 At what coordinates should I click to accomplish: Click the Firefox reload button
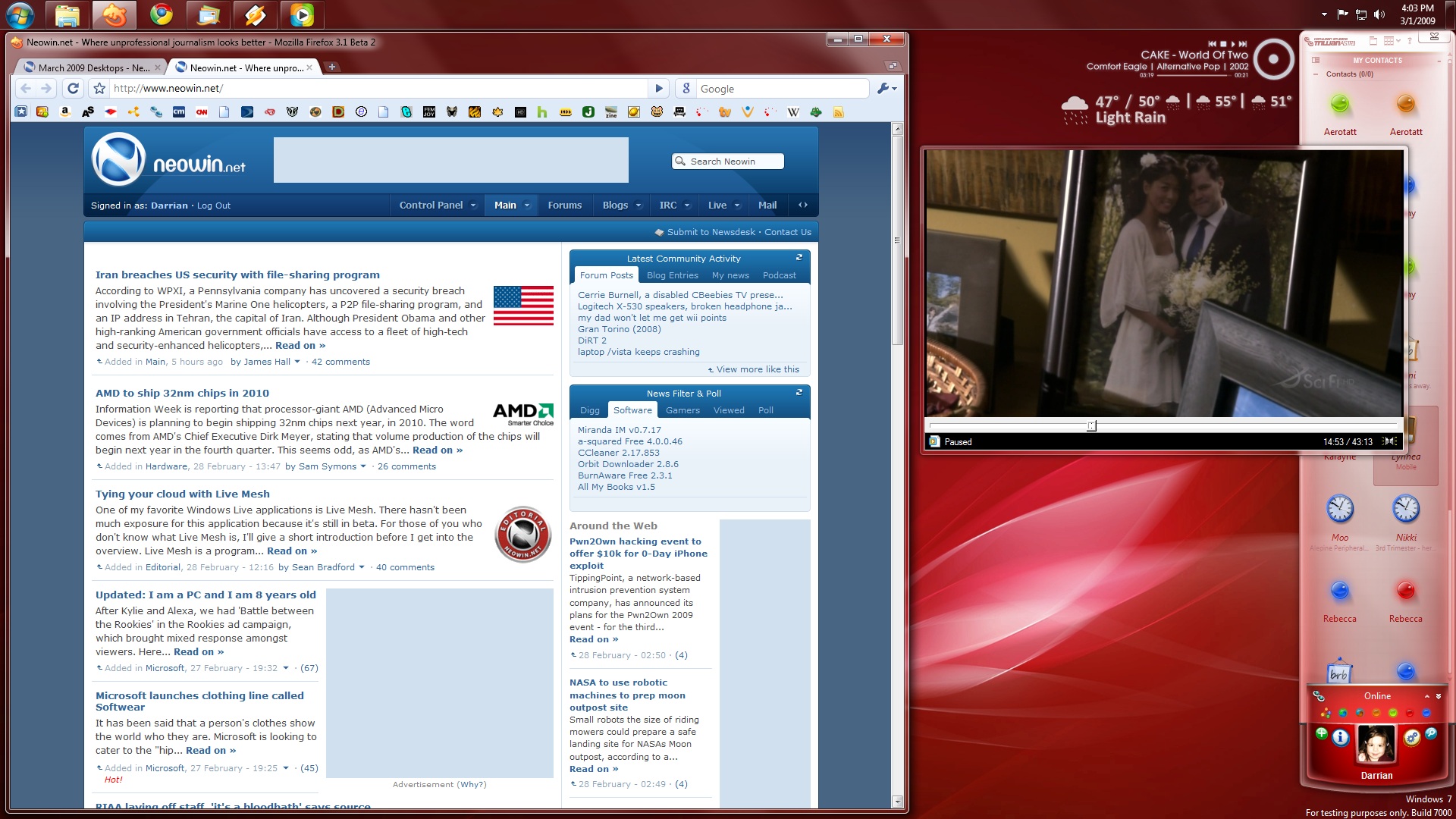click(73, 89)
